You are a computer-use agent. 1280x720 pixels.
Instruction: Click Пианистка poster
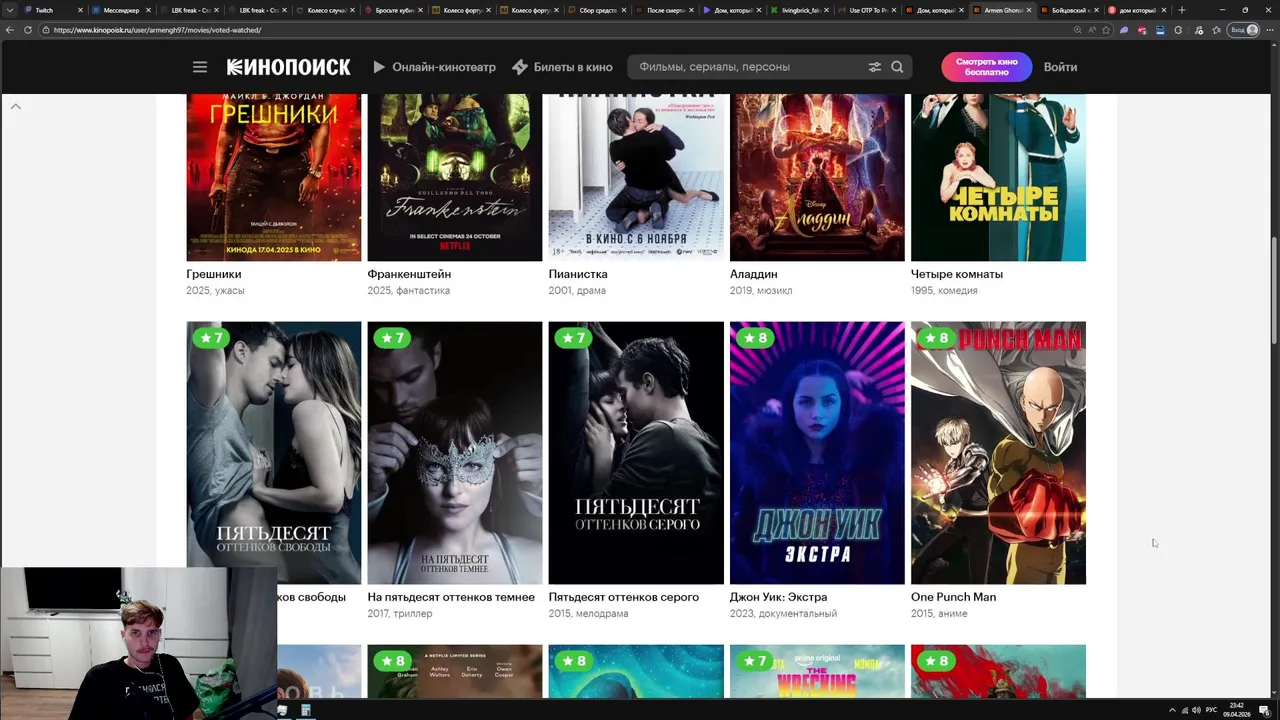[x=636, y=177]
